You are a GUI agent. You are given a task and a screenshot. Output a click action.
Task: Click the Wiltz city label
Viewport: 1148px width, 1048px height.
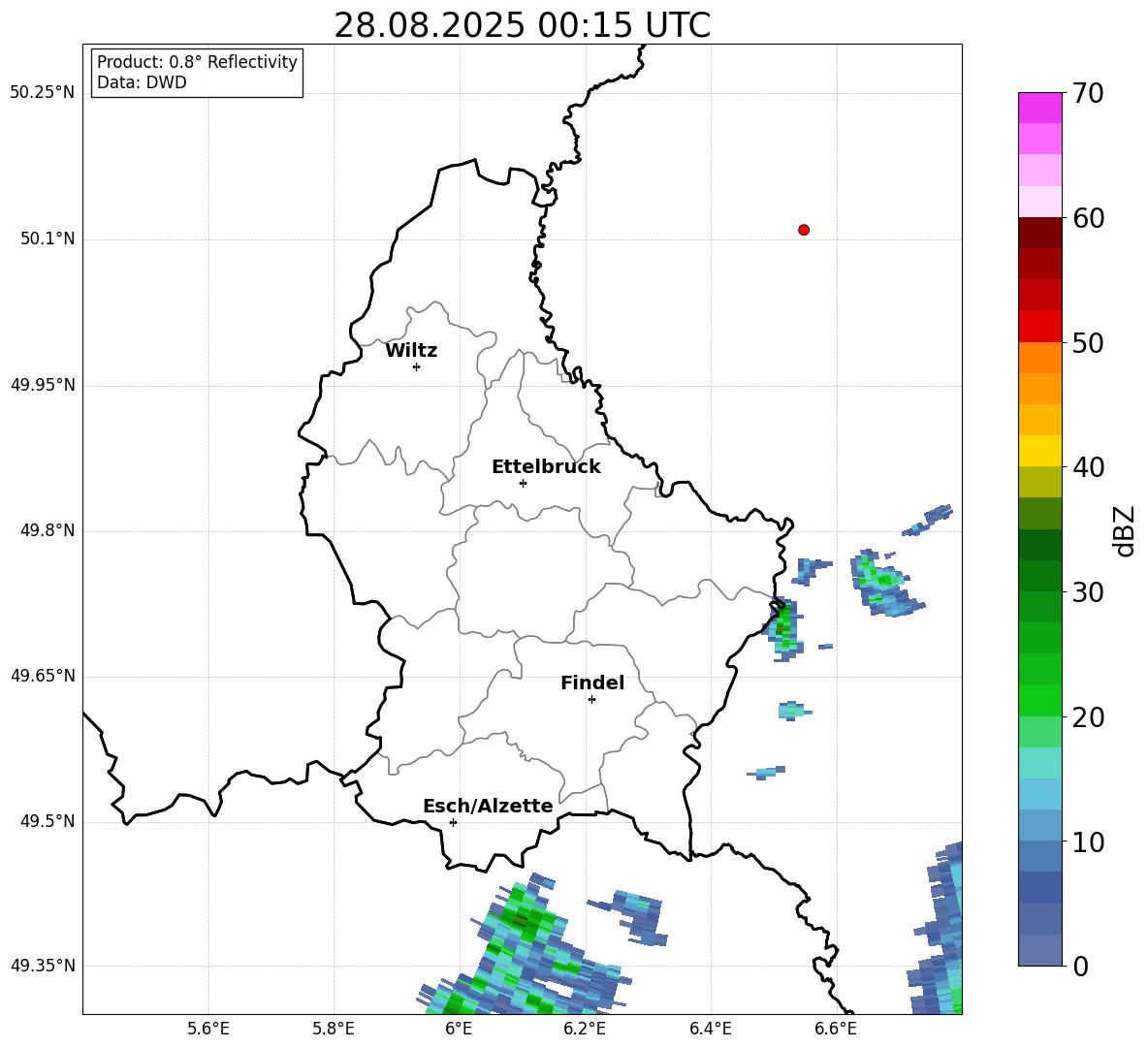click(x=411, y=351)
